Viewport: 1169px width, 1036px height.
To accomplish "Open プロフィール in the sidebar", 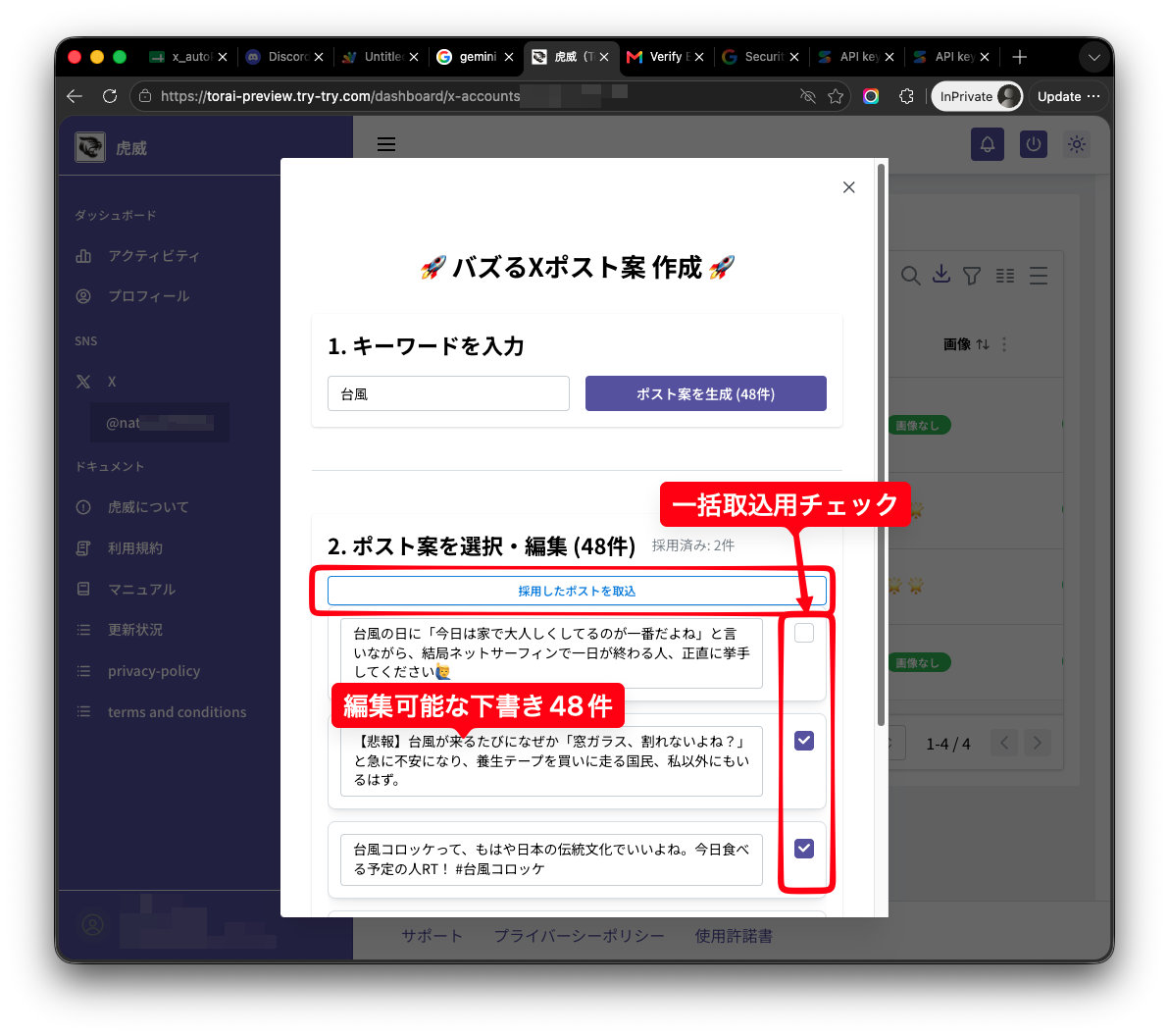I will [148, 296].
